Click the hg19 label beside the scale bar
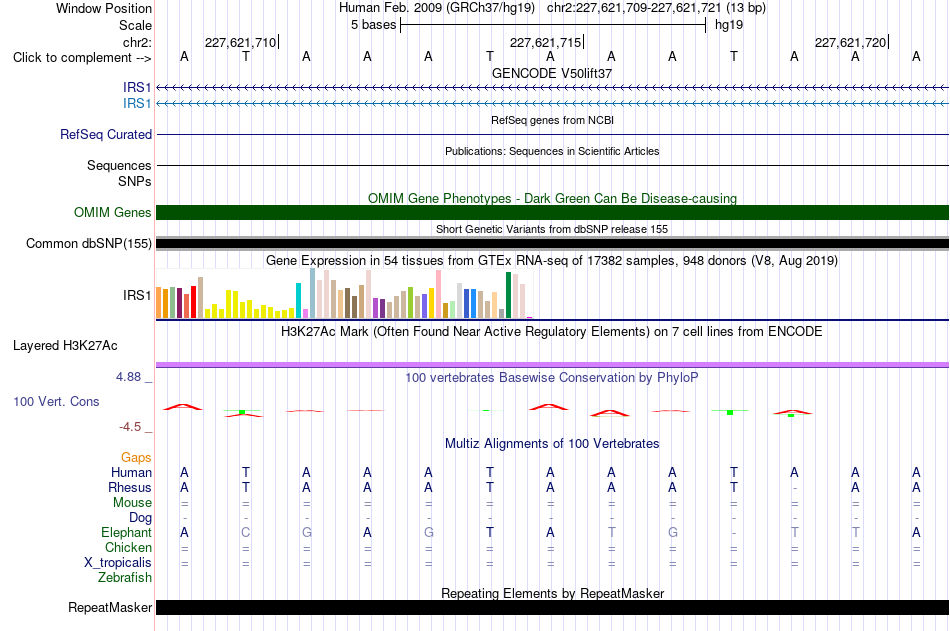 729,25
